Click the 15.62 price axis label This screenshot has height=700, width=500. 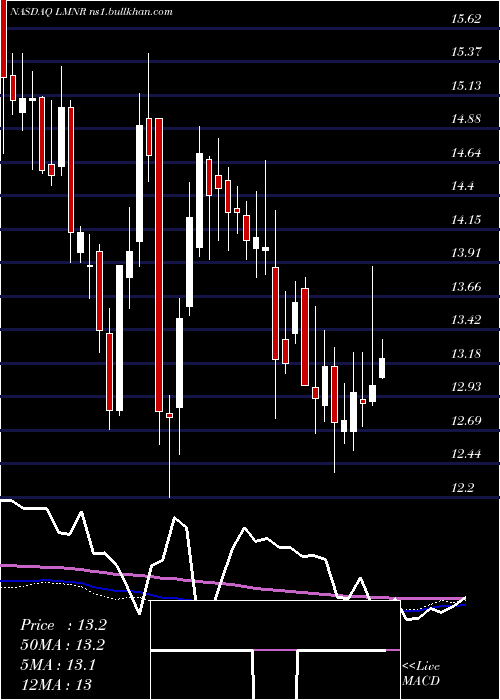click(466, 18)
